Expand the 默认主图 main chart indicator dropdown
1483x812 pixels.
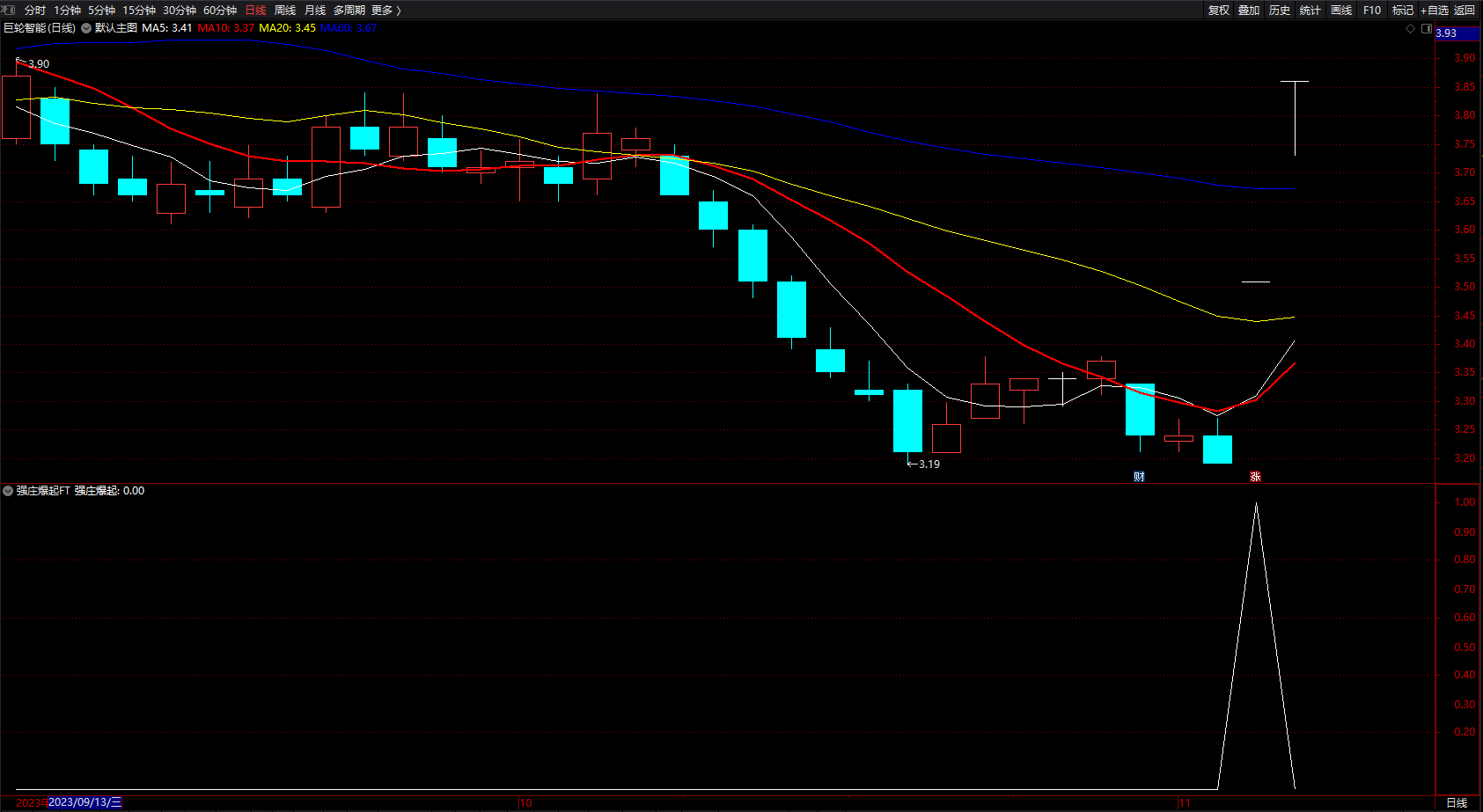86,28
